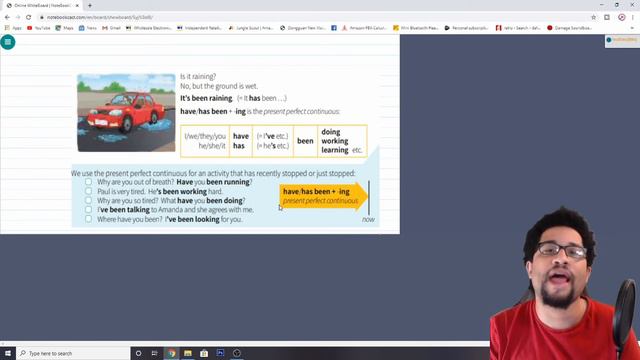Reload the current whiteboard page
The width and height of the screenshot is (640, 360).
click(29, 17)
